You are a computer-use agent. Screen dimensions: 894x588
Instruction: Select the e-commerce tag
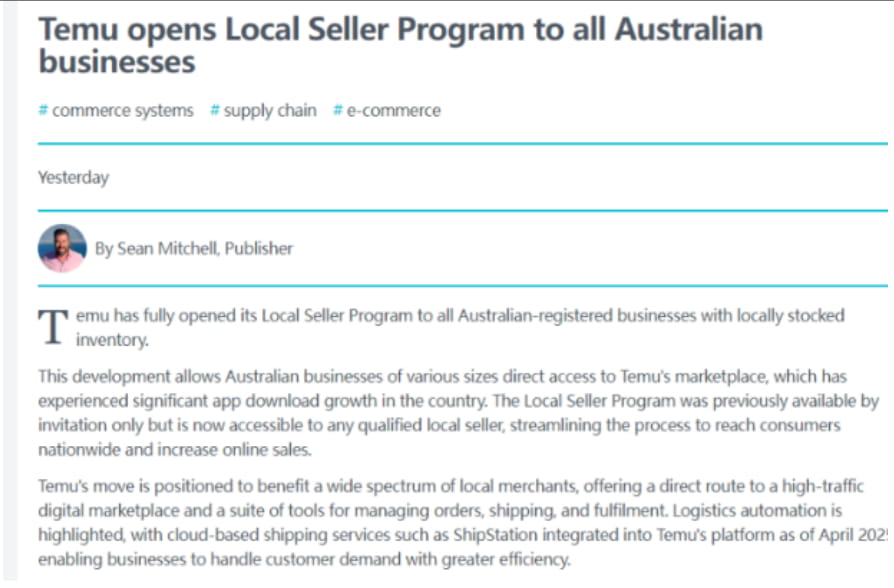click(x=393, y=111)
